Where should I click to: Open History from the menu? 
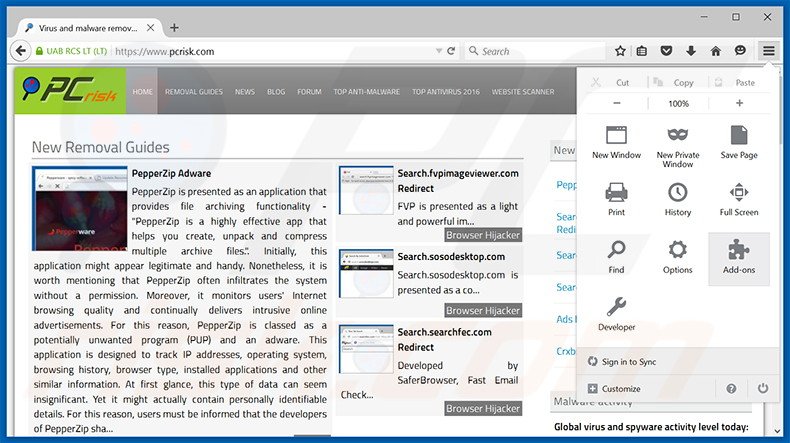point(678,200)
